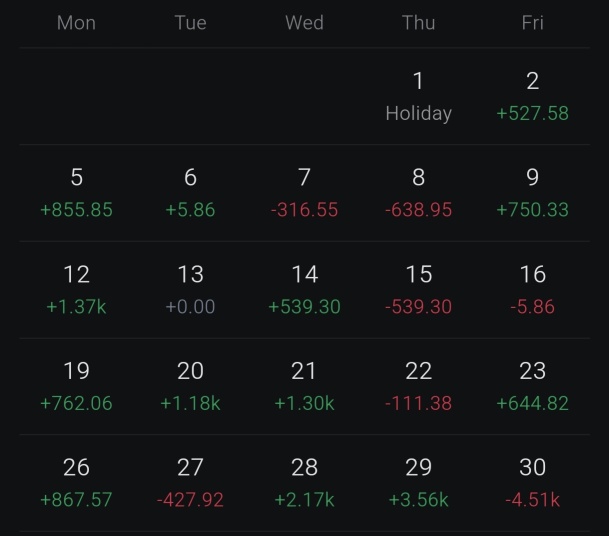The height and width of the screenshot is (536, 609).
Task: Select day 2 showing +527.58
Action: coord(532,97)
